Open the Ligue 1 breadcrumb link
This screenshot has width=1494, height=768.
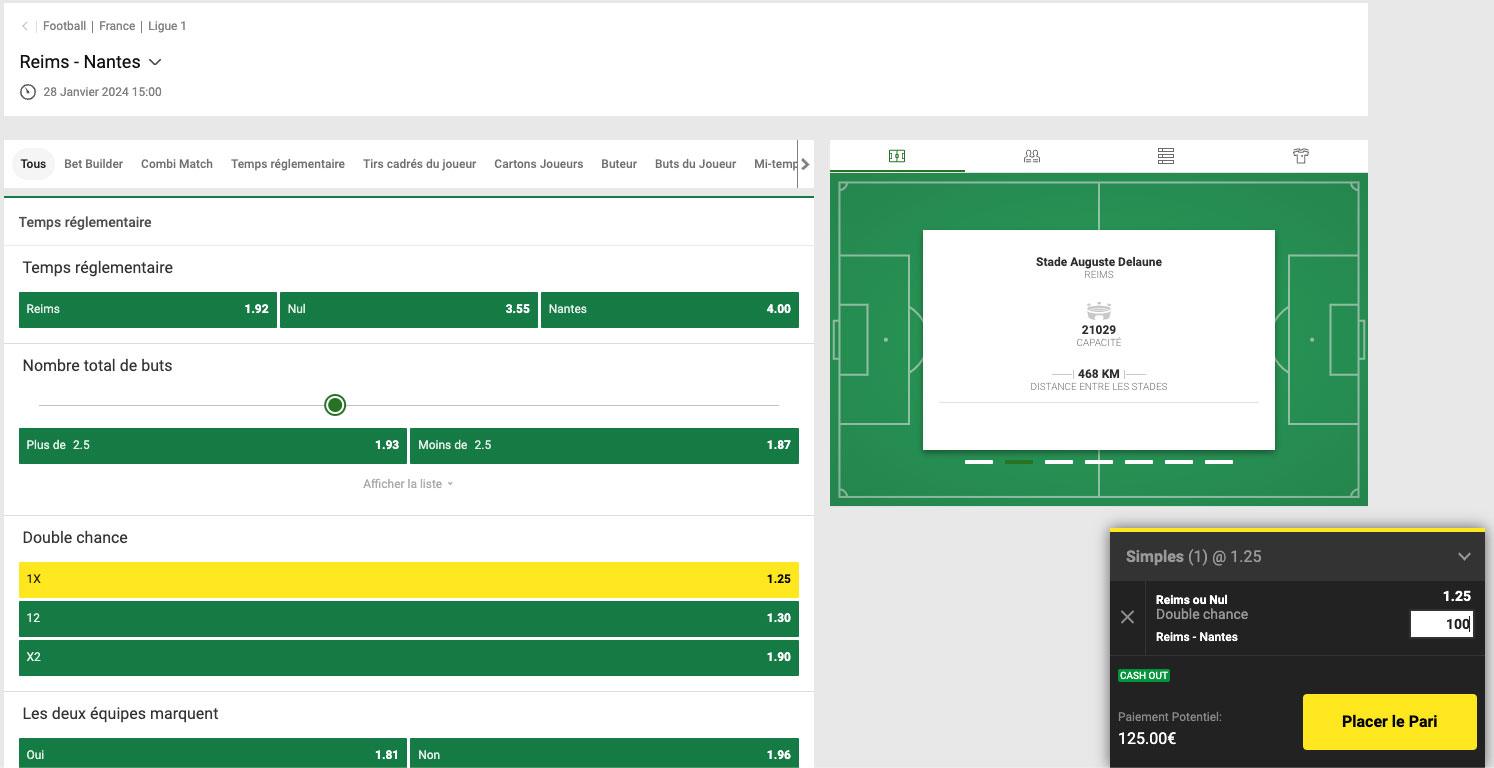[x=167, y=26]
